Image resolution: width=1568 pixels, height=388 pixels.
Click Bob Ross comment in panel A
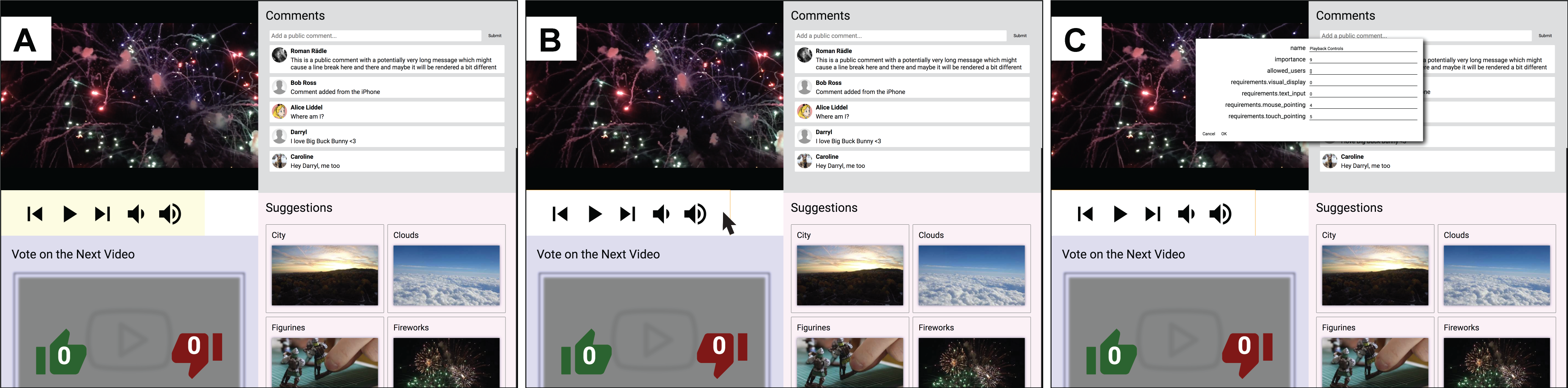click(387, 87)
